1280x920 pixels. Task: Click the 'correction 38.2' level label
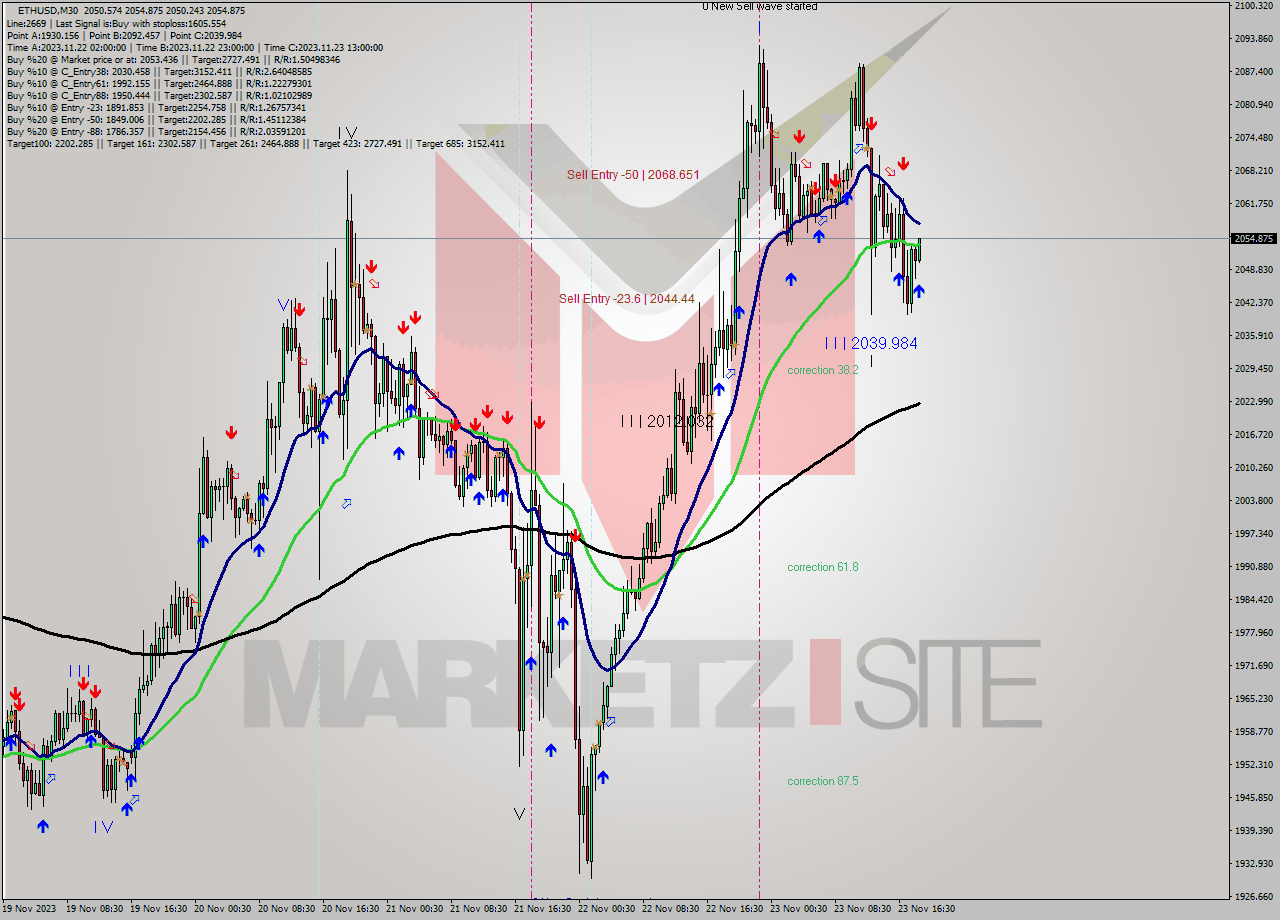[823, 370]
